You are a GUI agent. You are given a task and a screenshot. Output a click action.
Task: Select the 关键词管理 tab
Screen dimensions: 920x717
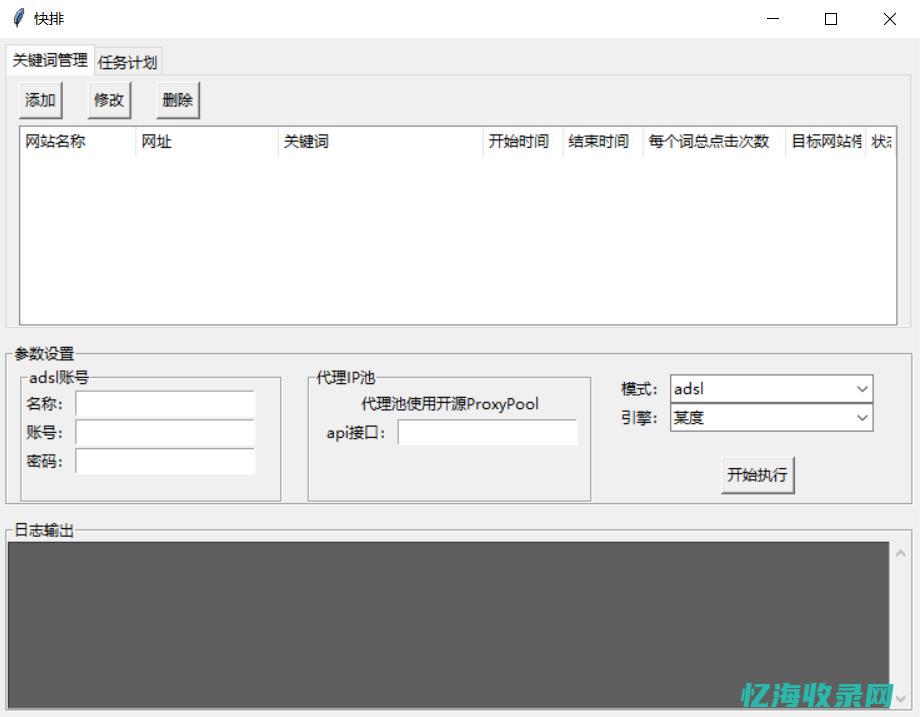[48, 60]
